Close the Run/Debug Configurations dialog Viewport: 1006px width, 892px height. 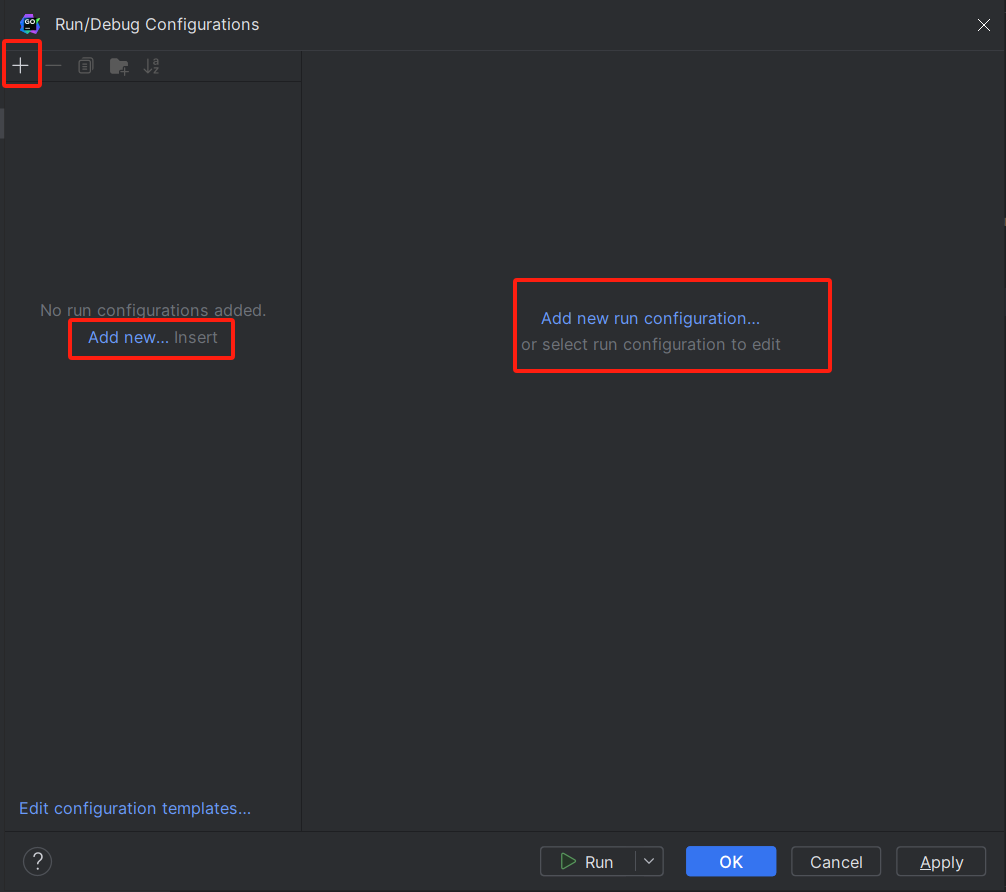click(983, 25)
